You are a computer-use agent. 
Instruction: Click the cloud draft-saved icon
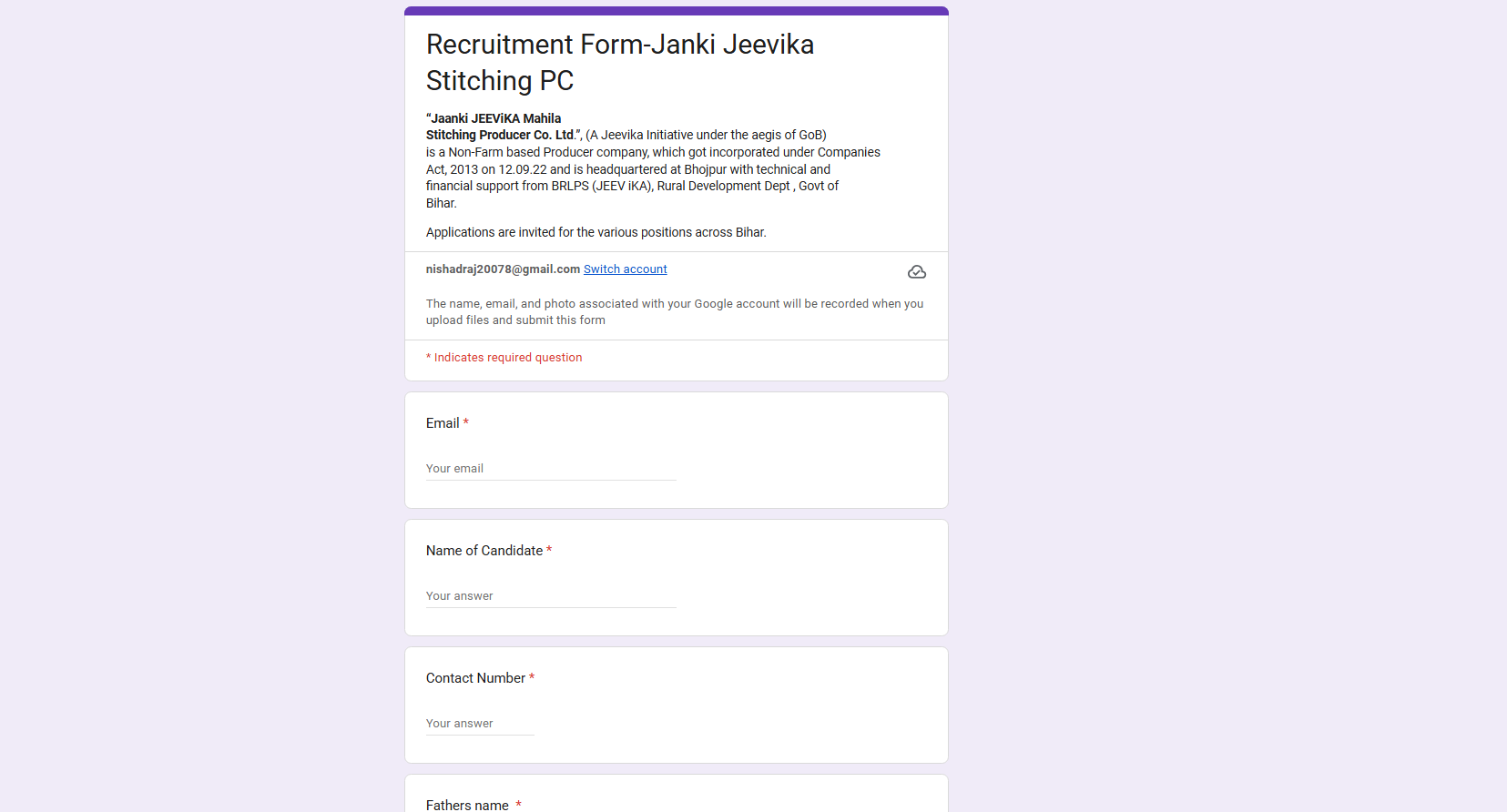(917, 272)
